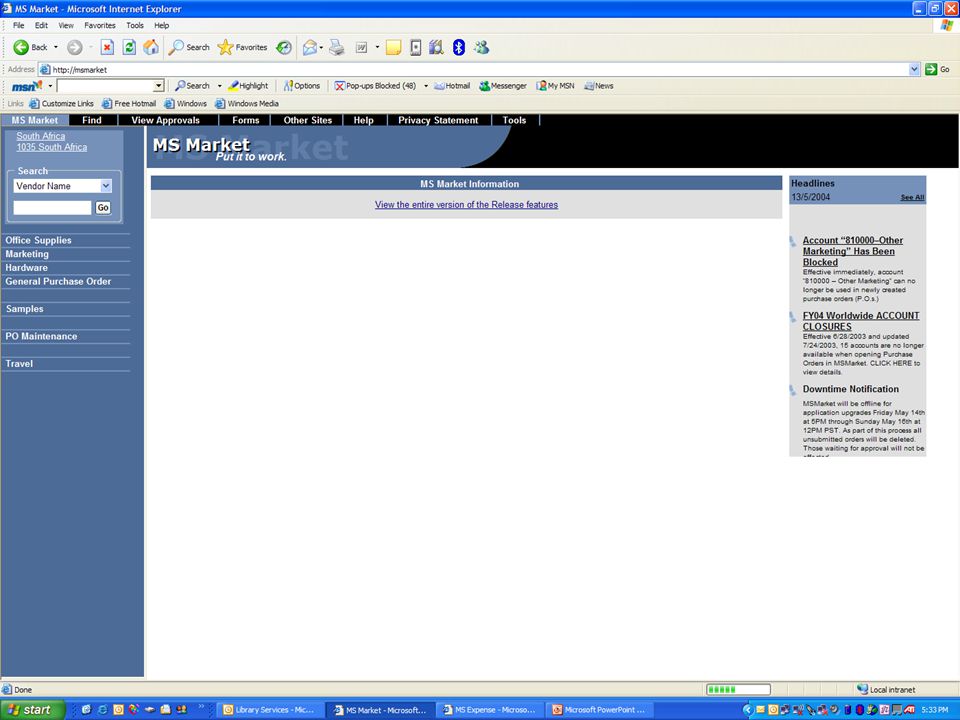Open the MSN search box dropdown

159,86
